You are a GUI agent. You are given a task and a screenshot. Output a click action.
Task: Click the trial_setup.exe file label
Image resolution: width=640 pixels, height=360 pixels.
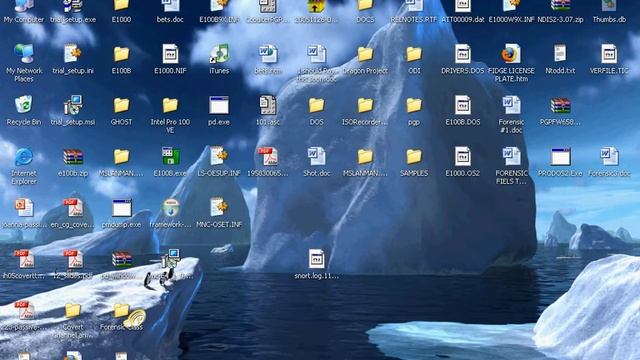pyautogui.click(x=73, y=19)
